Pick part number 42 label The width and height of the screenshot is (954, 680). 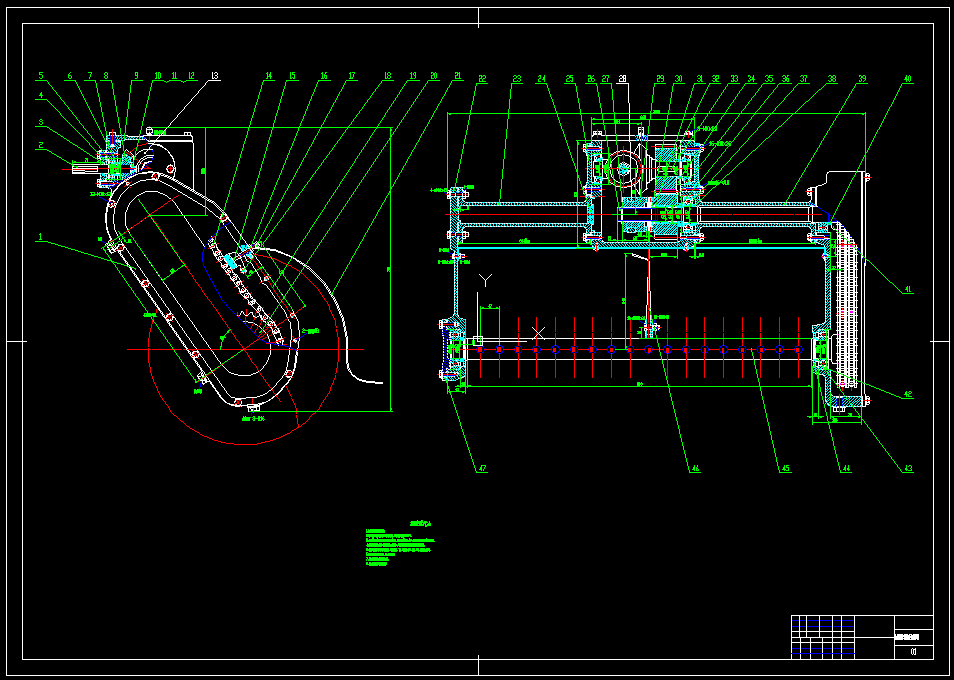tap(908, 394)
